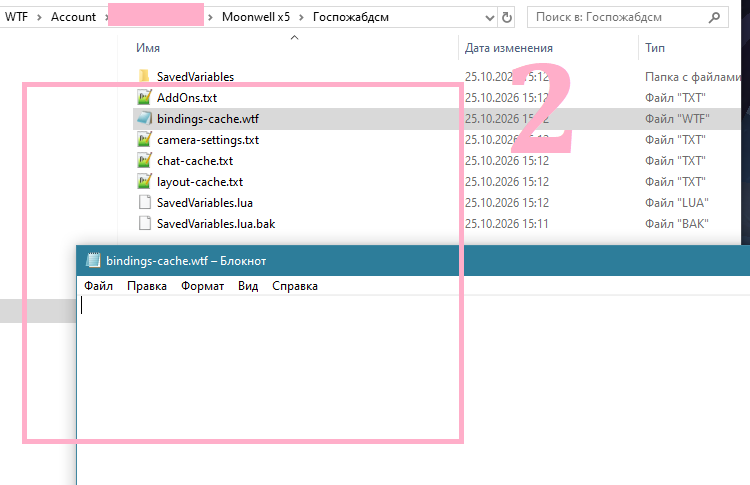Go to WTF in breadcrumb path
Viewport: 750px width, 485px height.
click(17, 17)
